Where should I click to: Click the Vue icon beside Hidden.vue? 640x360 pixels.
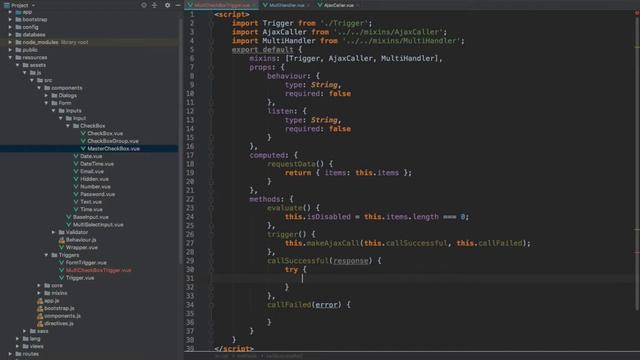pyautogui.click(x=76, y=179)
